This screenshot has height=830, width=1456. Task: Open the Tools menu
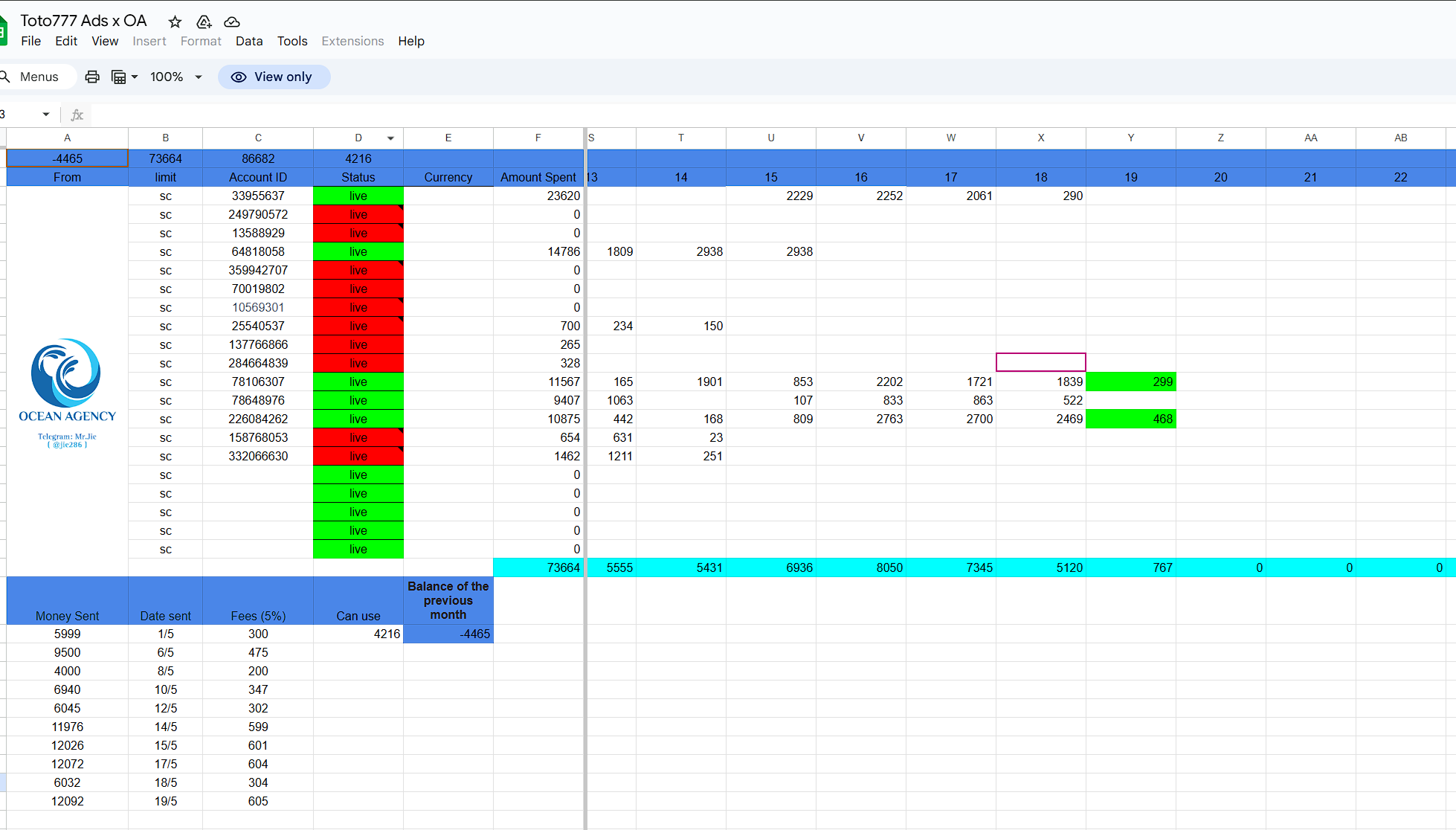(x=292, y=41)
